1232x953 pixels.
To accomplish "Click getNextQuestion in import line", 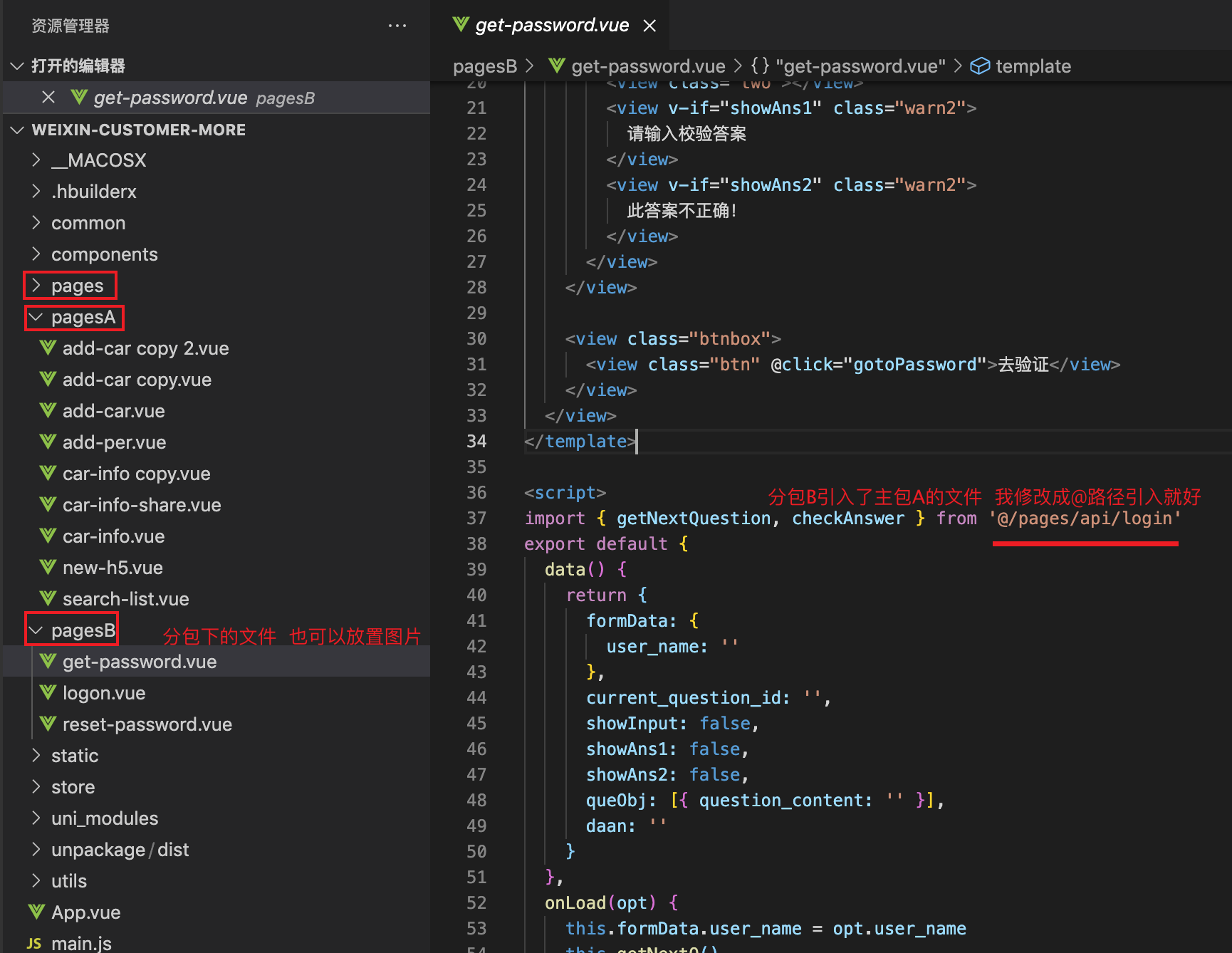I will pos(694,519).
